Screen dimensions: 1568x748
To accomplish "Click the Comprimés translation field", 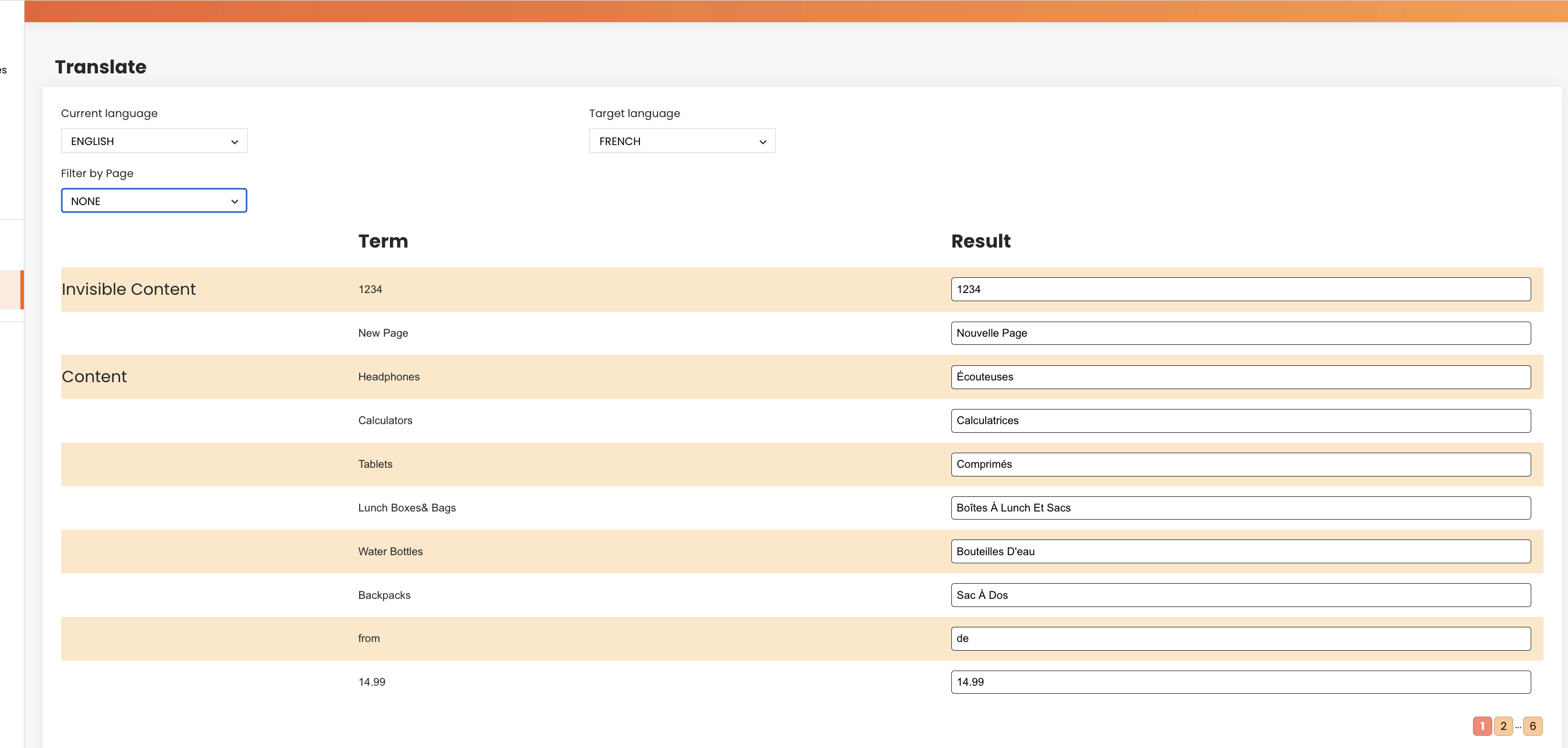I will pyautogui.click(x=1240, y=465).
